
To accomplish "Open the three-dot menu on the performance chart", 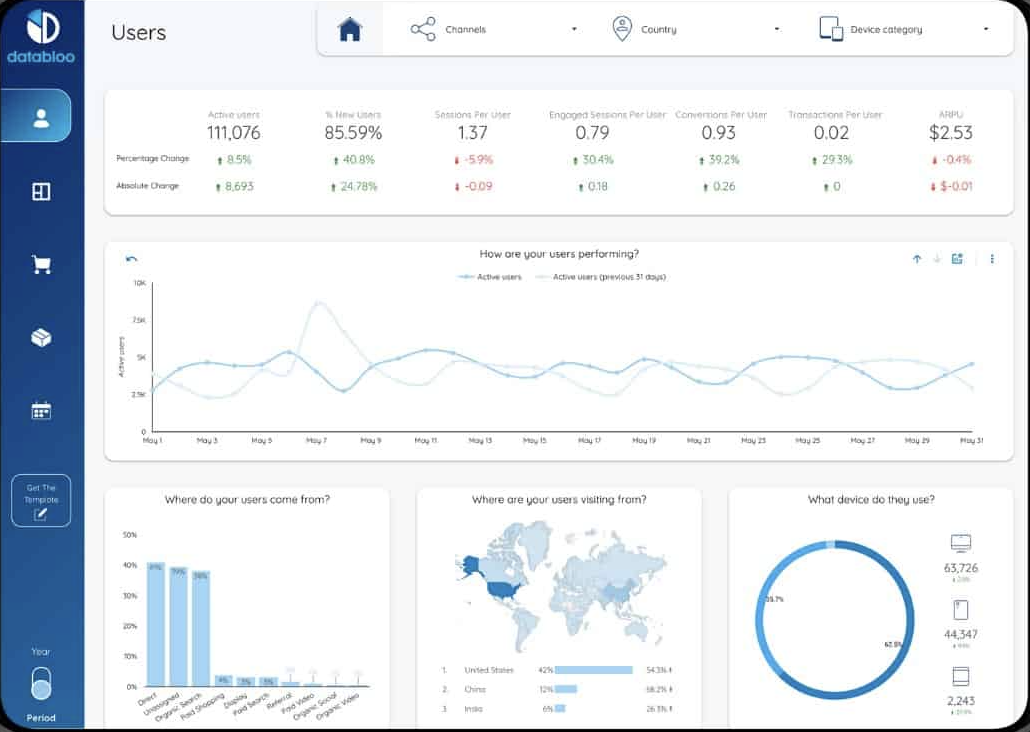I will click(991, 258).
